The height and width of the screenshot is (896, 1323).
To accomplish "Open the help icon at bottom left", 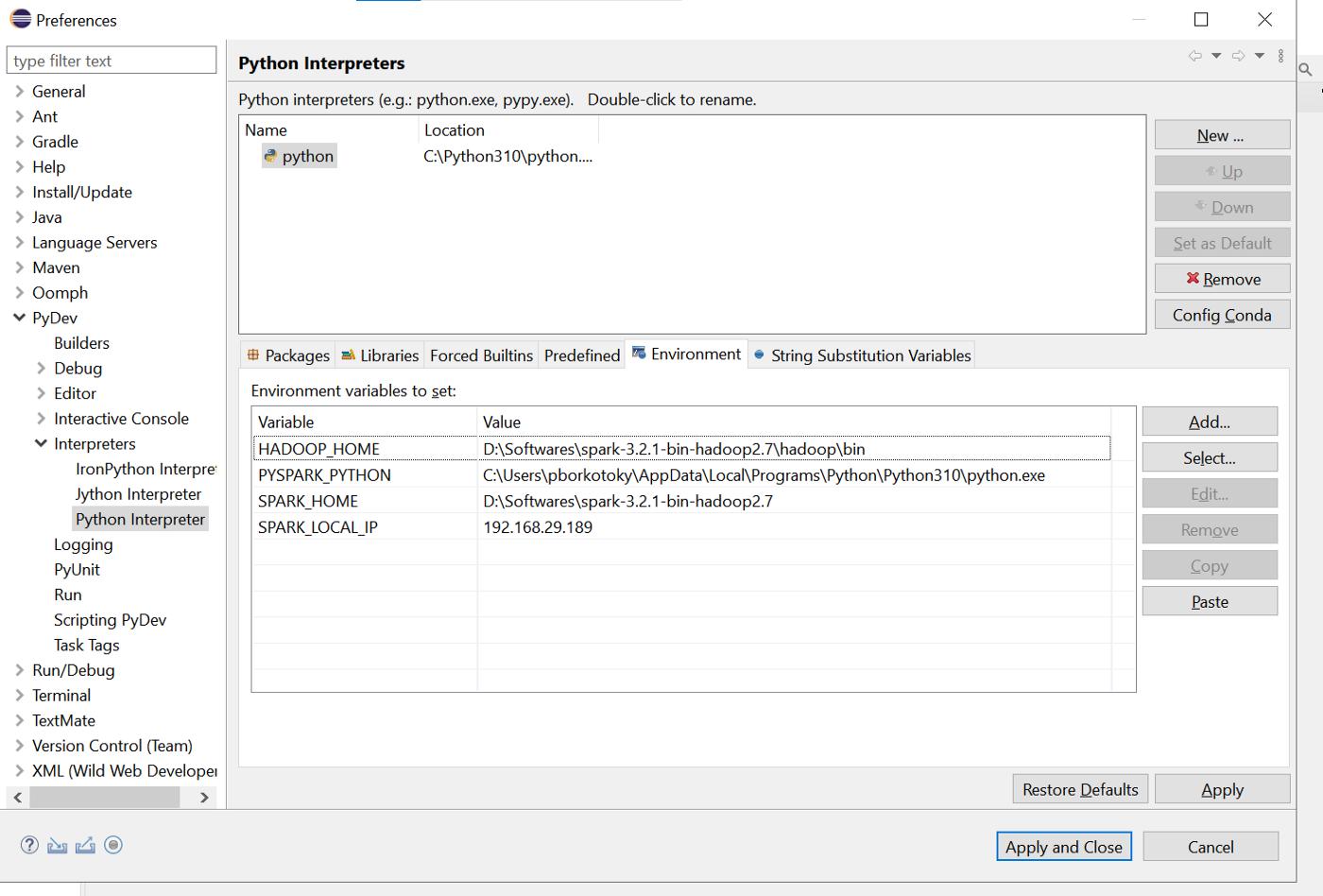I will pyautogui.click(x=29, y=845).
